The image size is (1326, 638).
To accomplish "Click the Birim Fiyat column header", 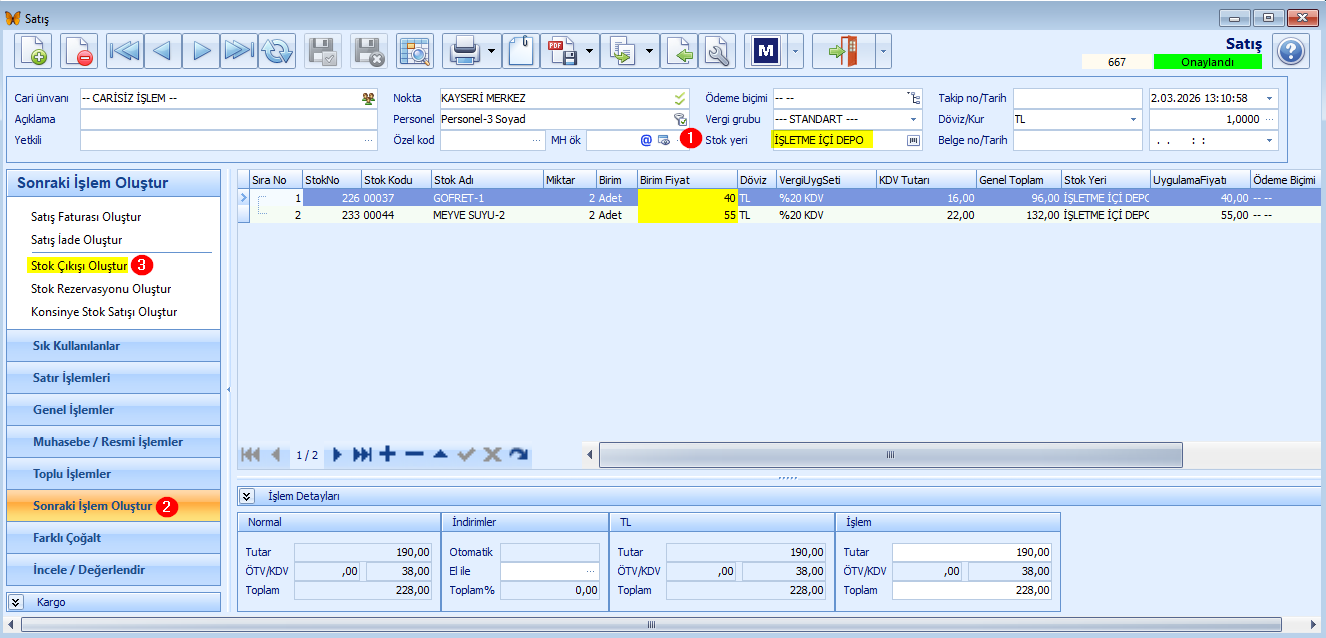I will (688, 180).
